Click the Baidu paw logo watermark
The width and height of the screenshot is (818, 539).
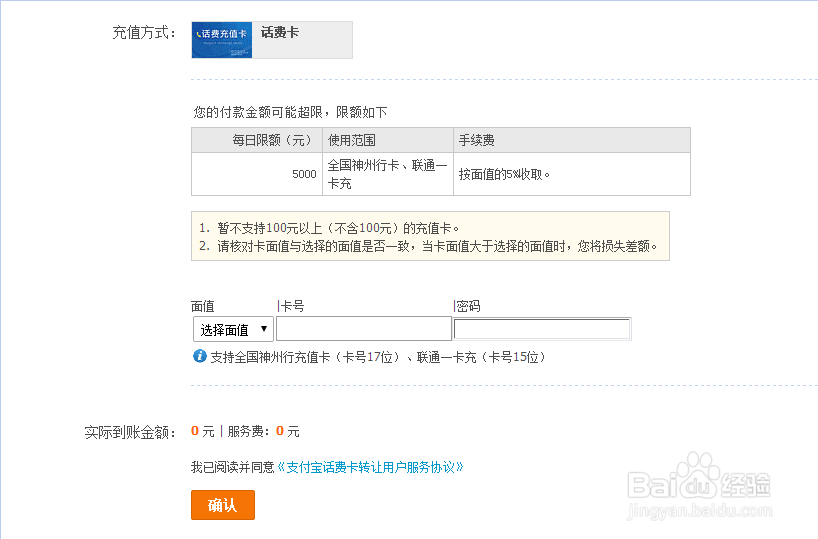pyautogui.click(x=706, y=475)
